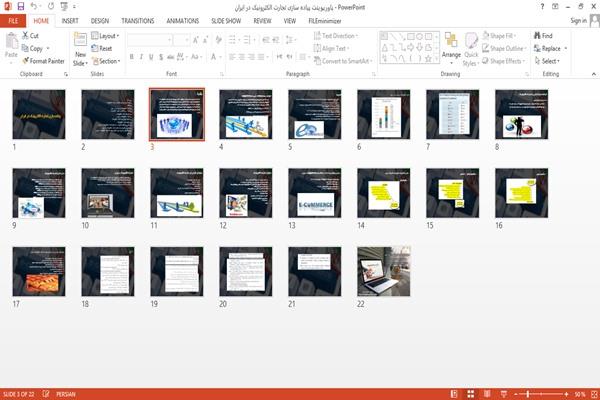
Task: Click Slide Sorter view icon in status bar
Action: point(471,394)
